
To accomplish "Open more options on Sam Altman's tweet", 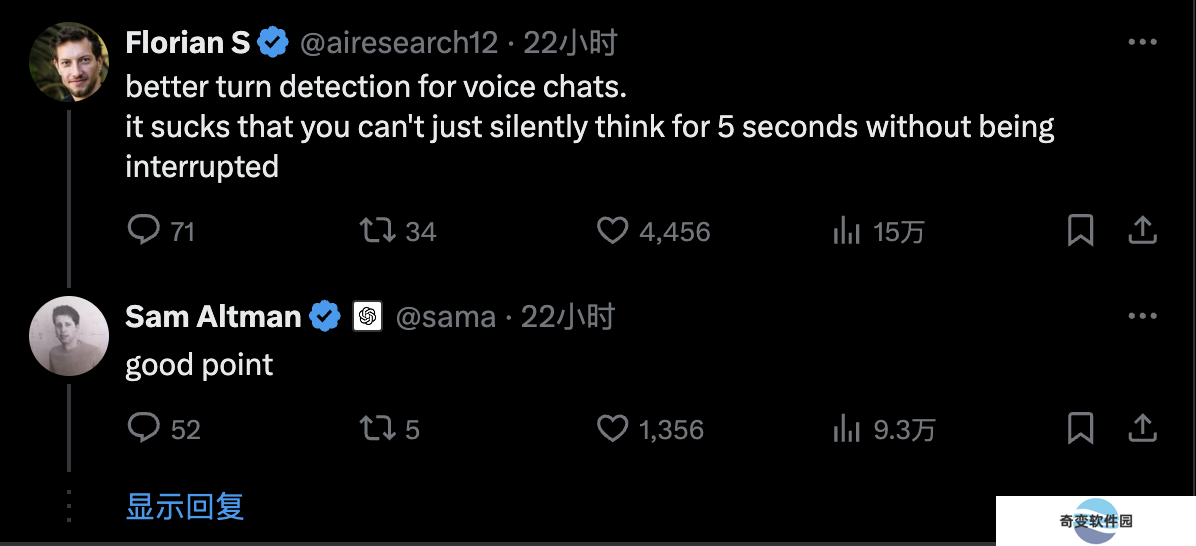I will (x=1142, y=316).
